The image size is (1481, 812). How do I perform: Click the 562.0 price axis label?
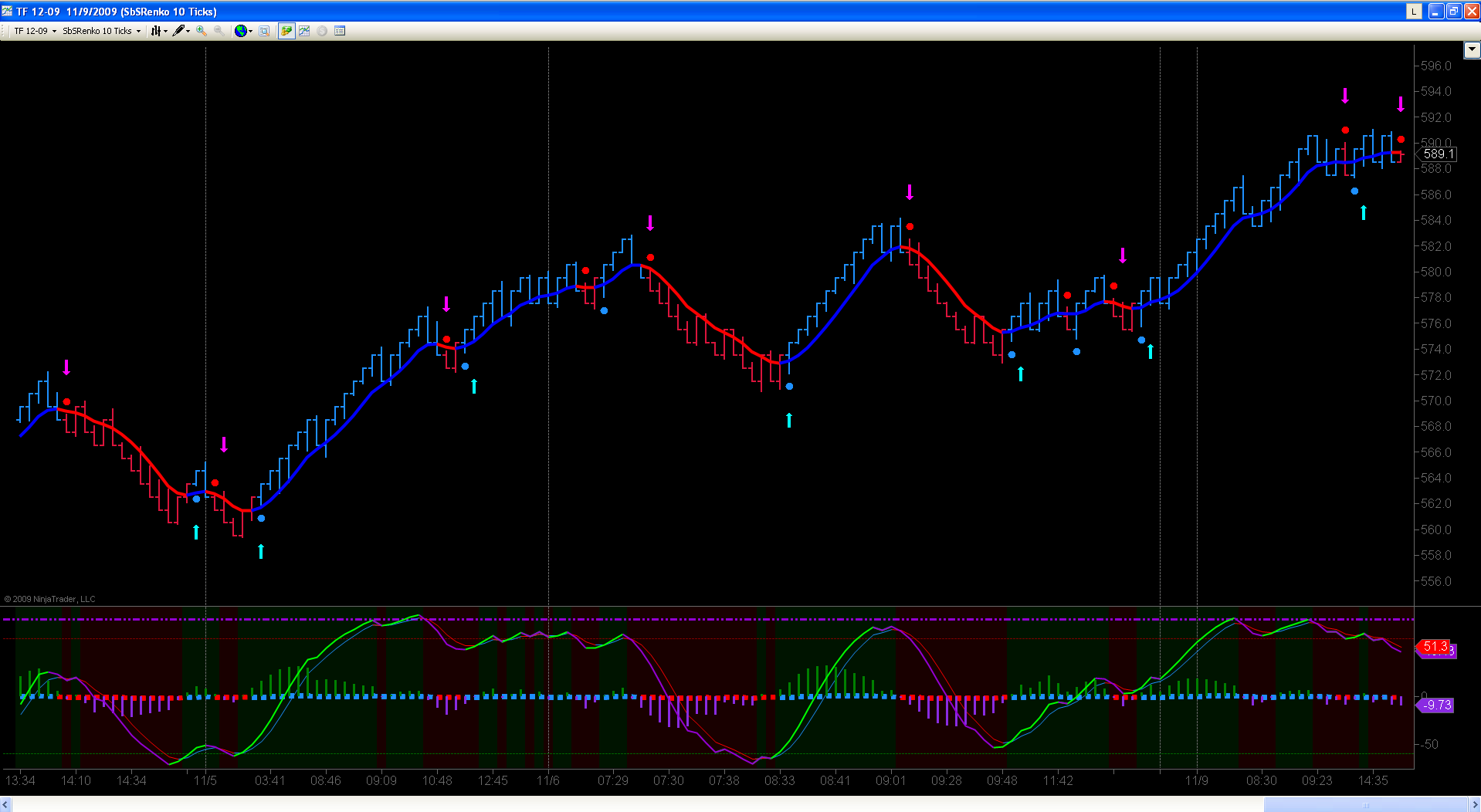pos(1436,503)
